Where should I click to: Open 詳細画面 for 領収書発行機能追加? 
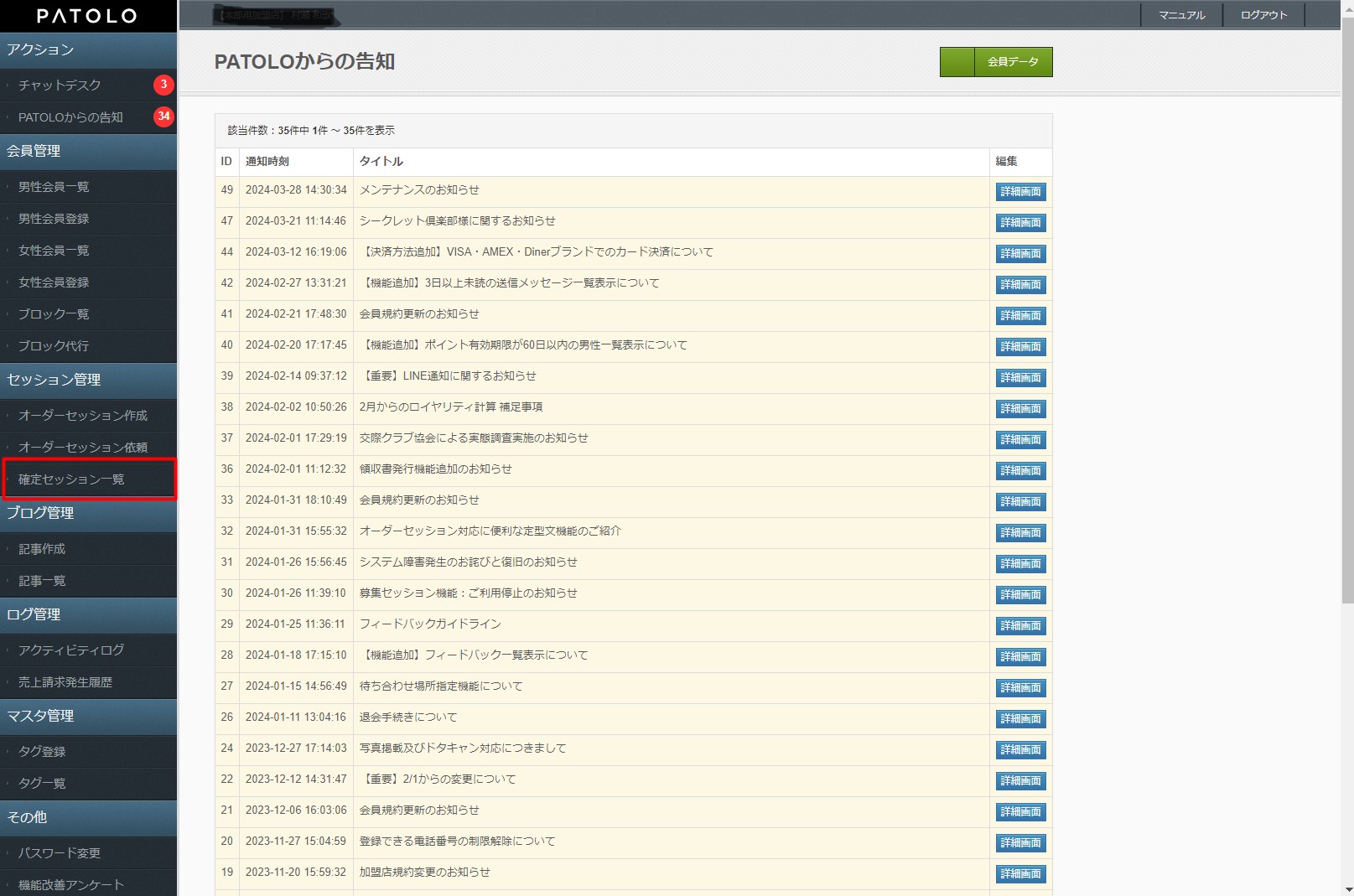pos(1020,471)
